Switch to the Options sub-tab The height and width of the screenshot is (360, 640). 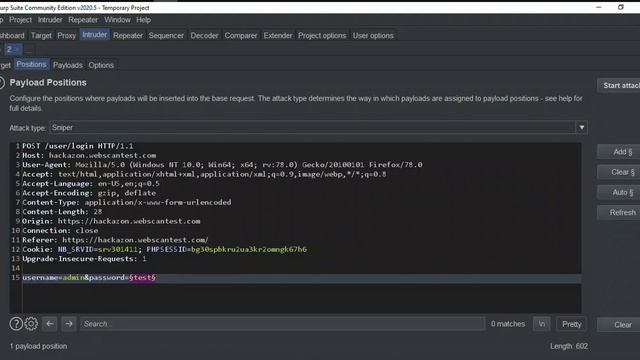(x=101, y=65)
